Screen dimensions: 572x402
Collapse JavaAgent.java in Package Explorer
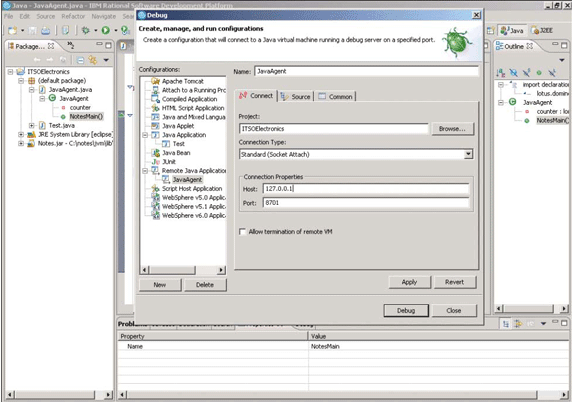pyautogui.click(x=32, y=90)
